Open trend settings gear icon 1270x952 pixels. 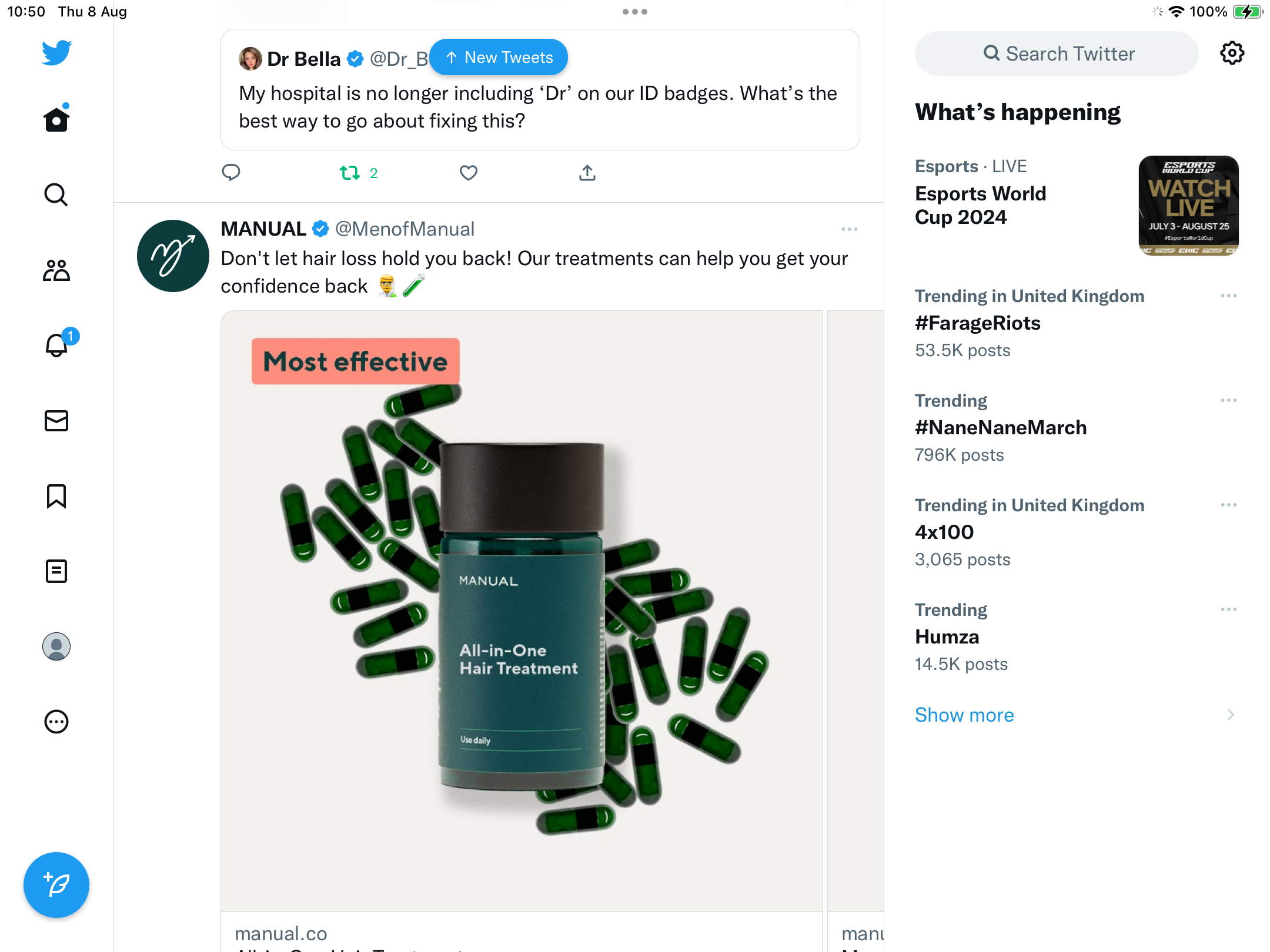click(x=1232, y=53)
